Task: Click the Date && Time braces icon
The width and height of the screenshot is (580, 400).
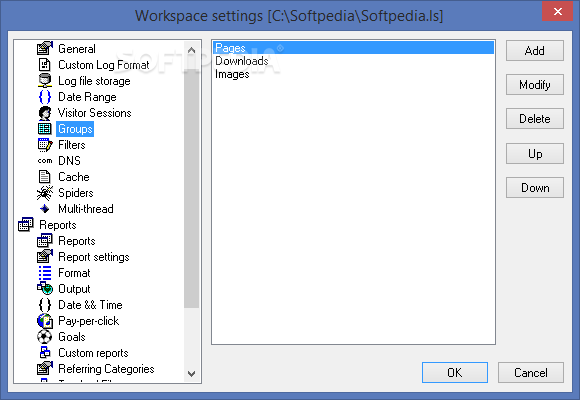Action: pyautogui.click(x=45, y=305)
